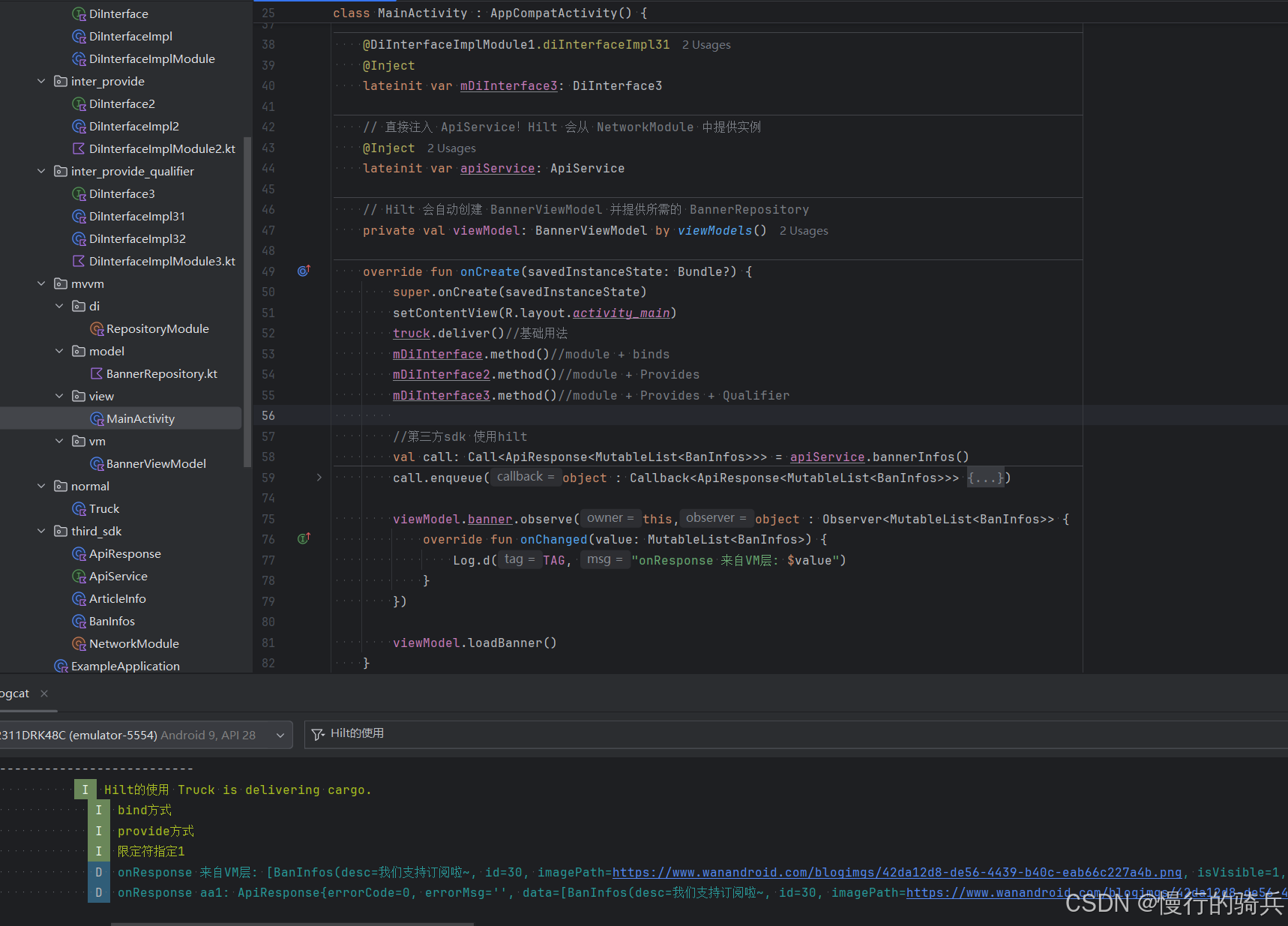
Task: Open the wanandroid link in onResponse aa1 log
Action: pyautogui.click(x=1097, y=892)
